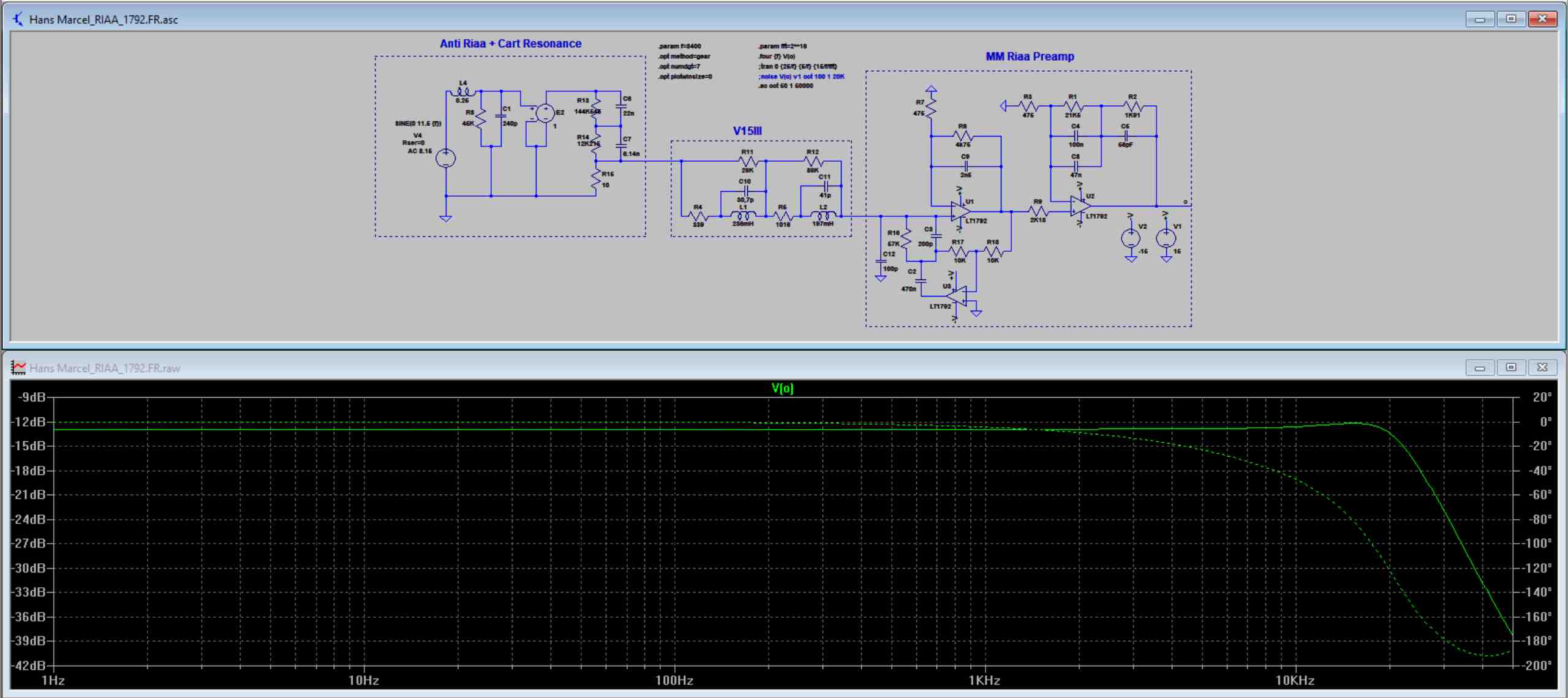Select the E2 controlled source symbol
Viewport: 1568px width, 698px height.
(x=545, y=113)
